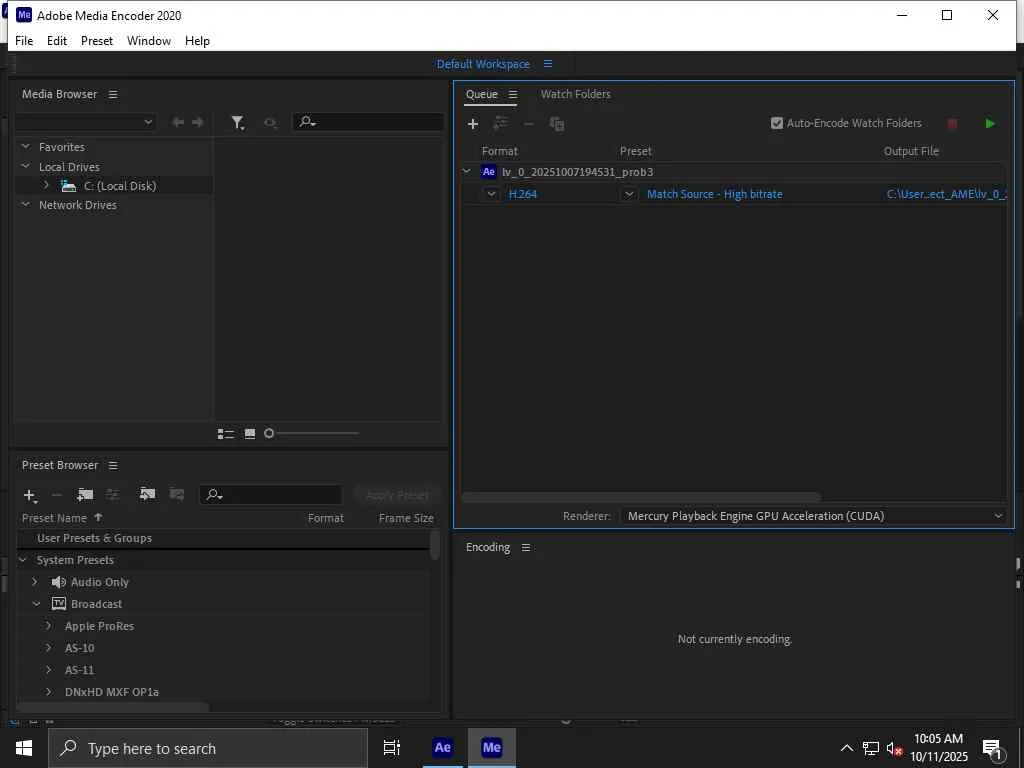Open preset settings icon in Preset Browser
Image resolution: width=1024 pixels, height=768 pixels.
[x=113, y=494]
